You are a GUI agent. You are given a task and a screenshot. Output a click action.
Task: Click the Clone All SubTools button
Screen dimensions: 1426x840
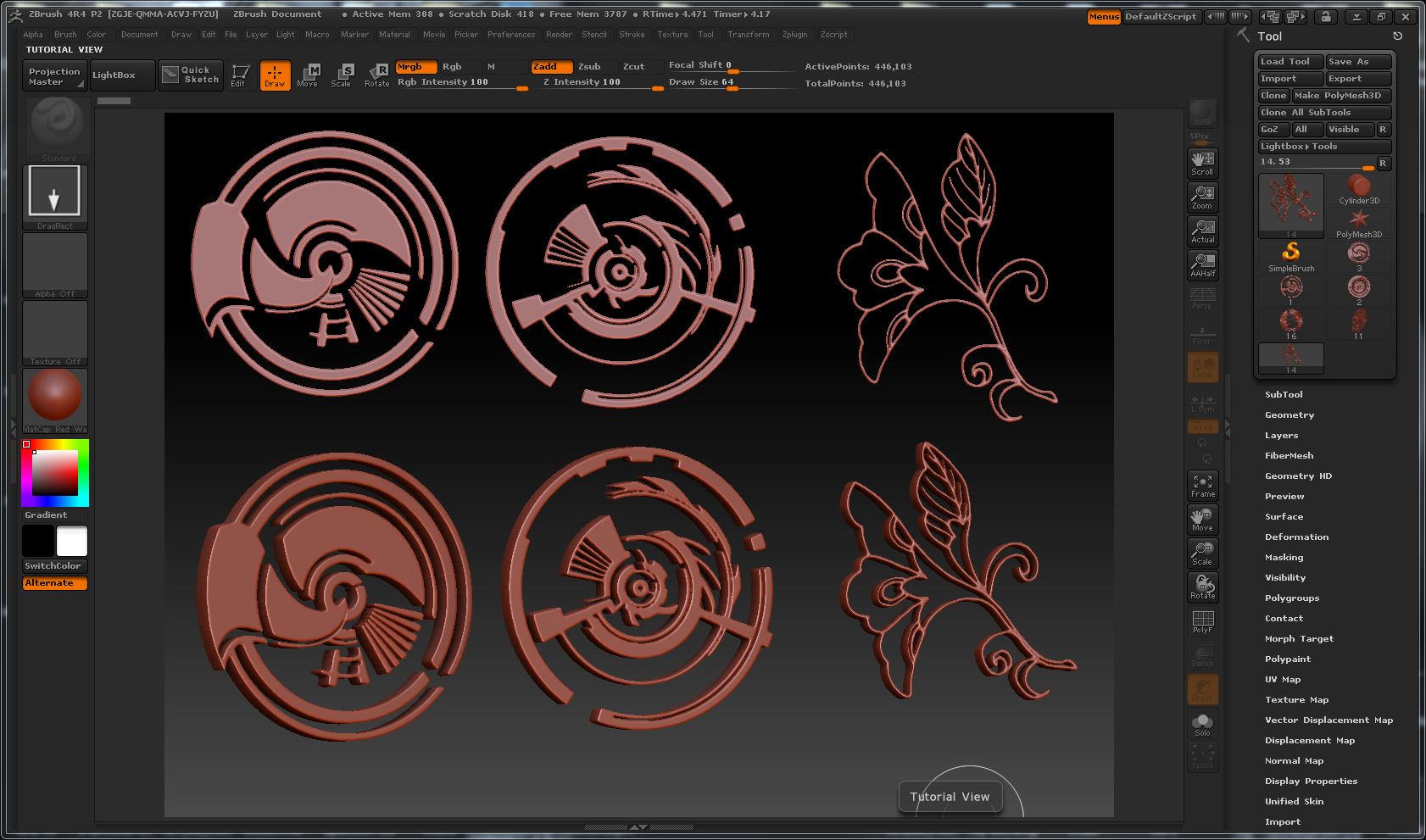tap(1324, 113)
